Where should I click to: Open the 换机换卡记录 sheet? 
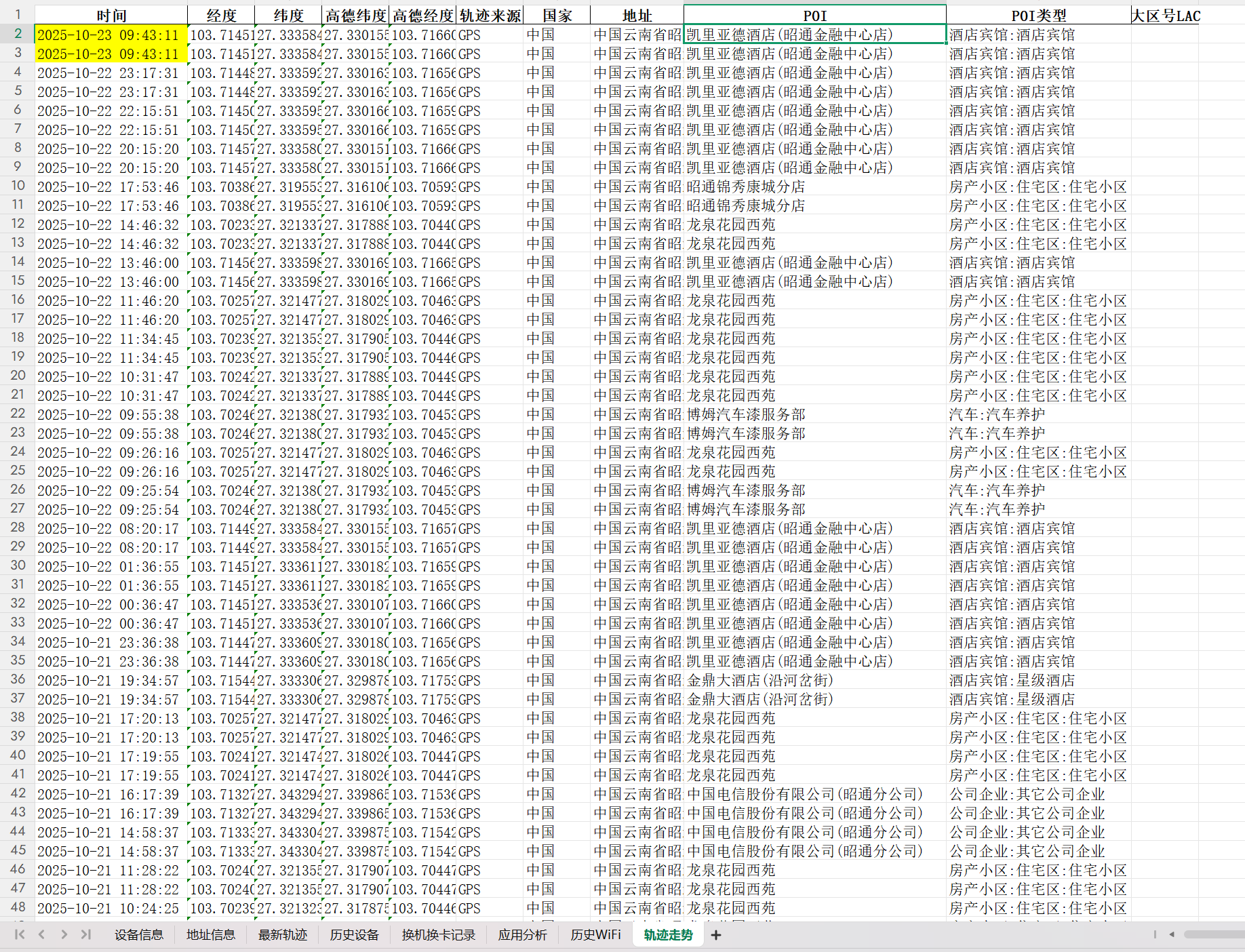(x=438, y=935)
